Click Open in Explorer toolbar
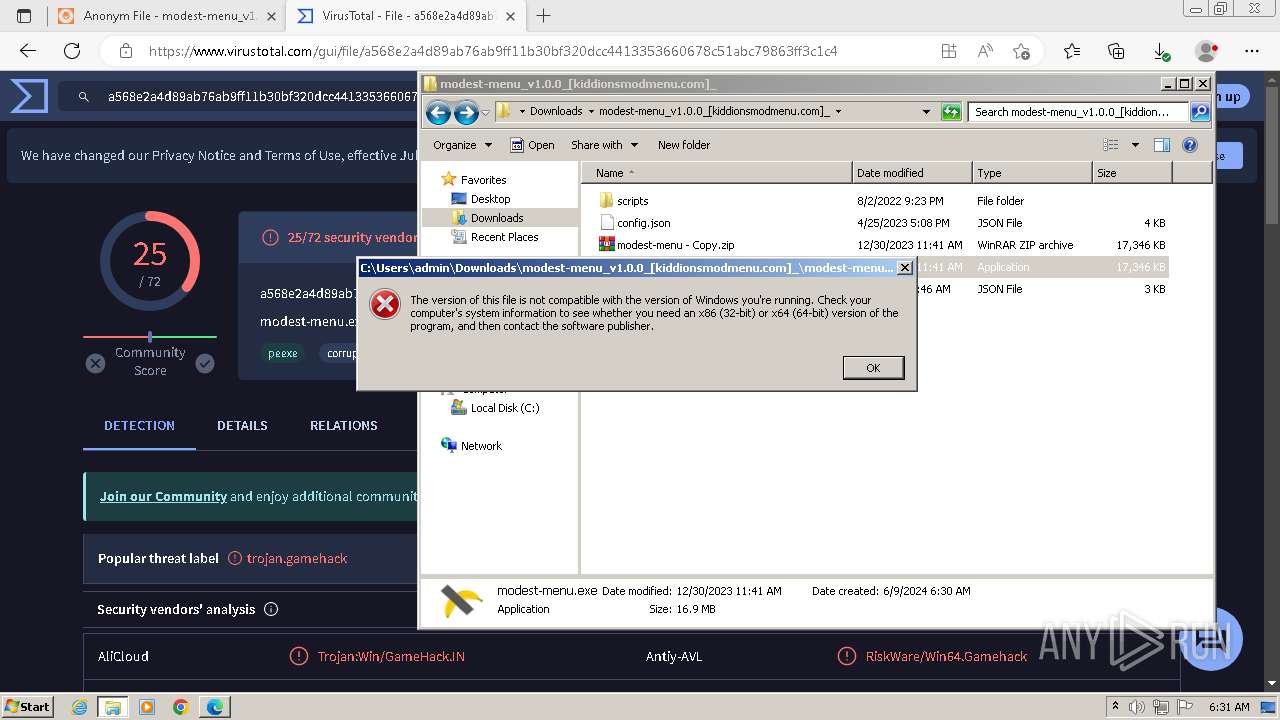 pos(532,145)
